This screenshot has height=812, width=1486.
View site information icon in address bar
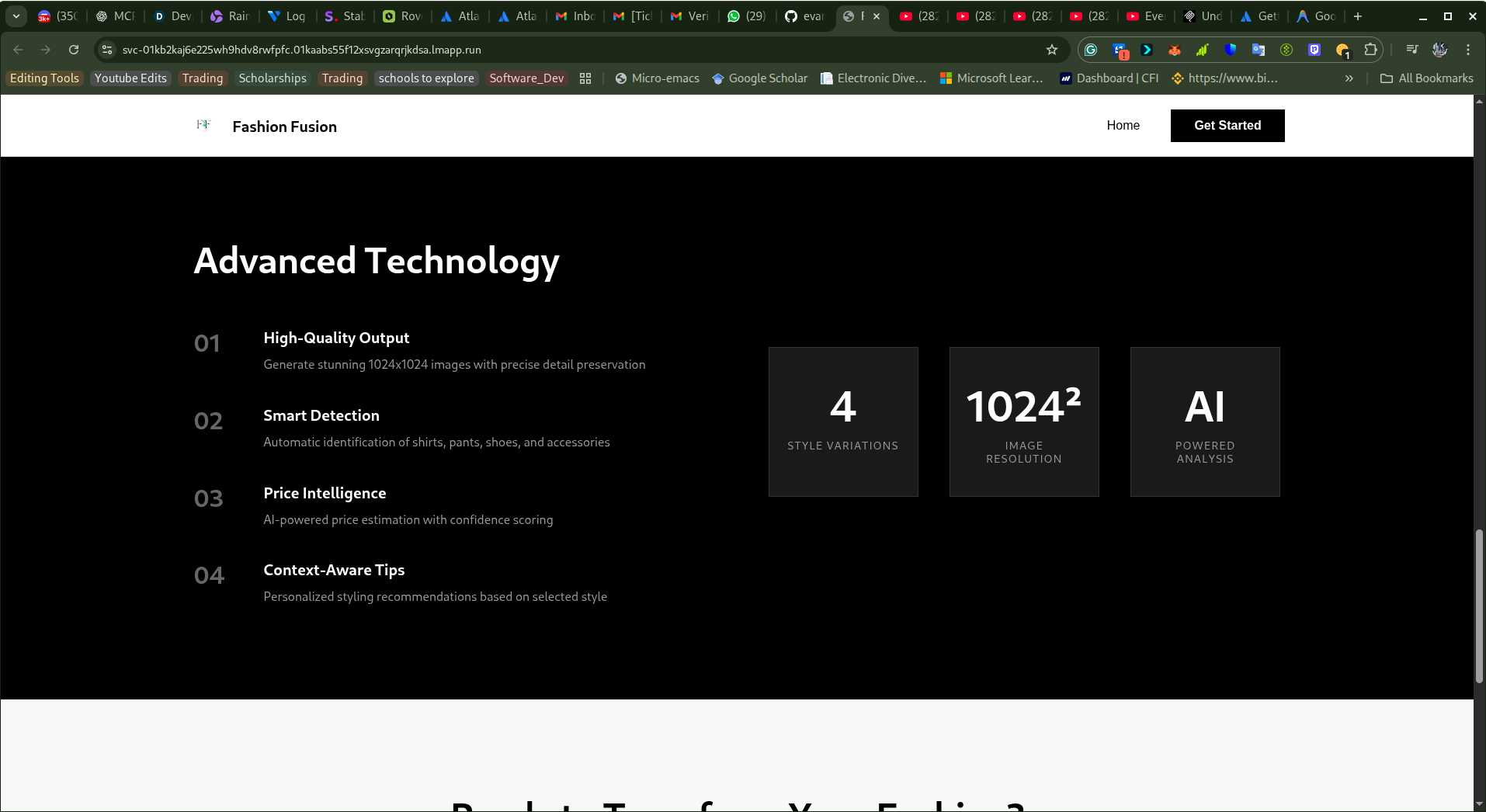click(108, 50)
